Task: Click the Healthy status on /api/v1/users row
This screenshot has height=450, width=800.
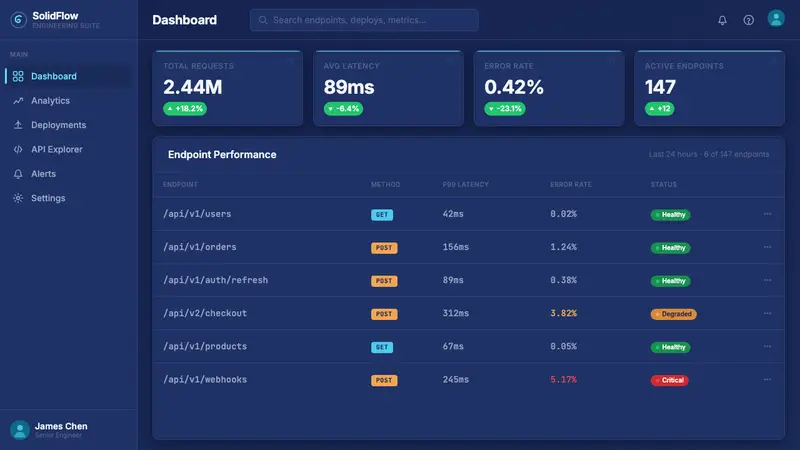Action: tap(670, 215)
